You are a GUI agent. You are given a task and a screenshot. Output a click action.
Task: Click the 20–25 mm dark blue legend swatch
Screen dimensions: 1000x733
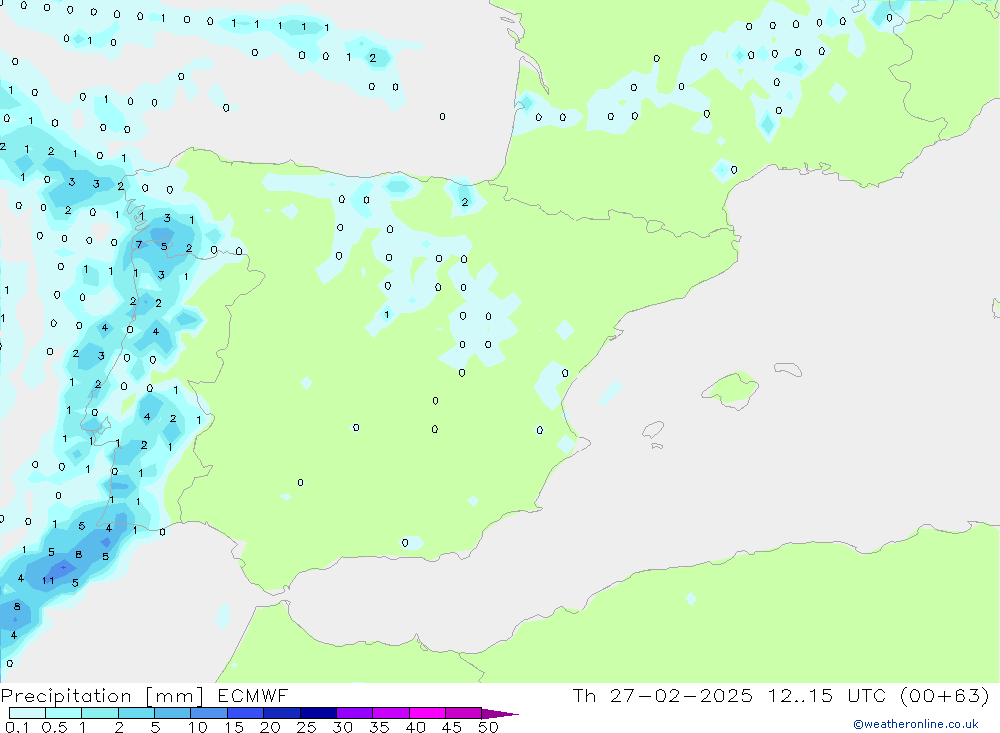[x=282, y=713]
